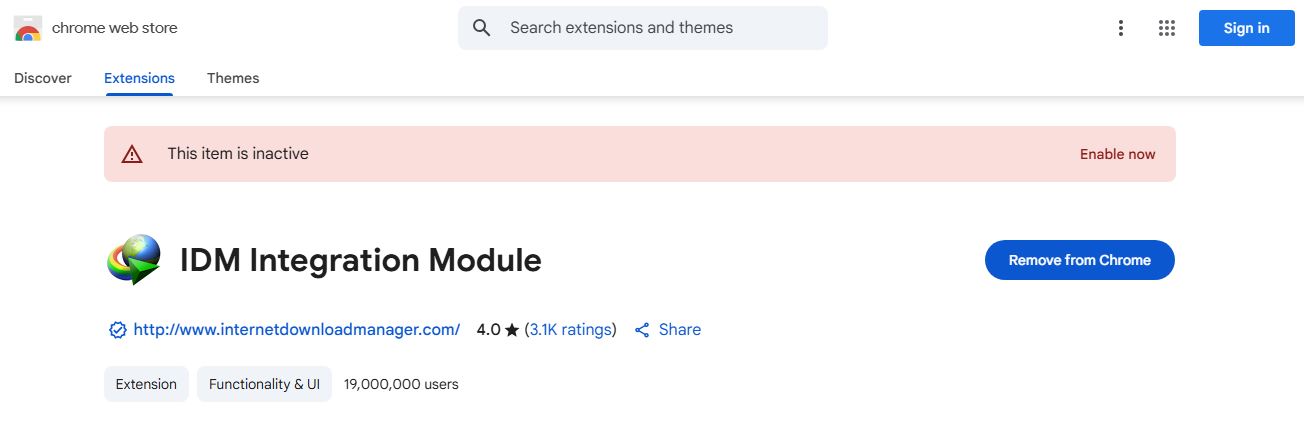Click the verified publisher badge icon
The image size is (1304, 445).
click(x=118, y=330)
